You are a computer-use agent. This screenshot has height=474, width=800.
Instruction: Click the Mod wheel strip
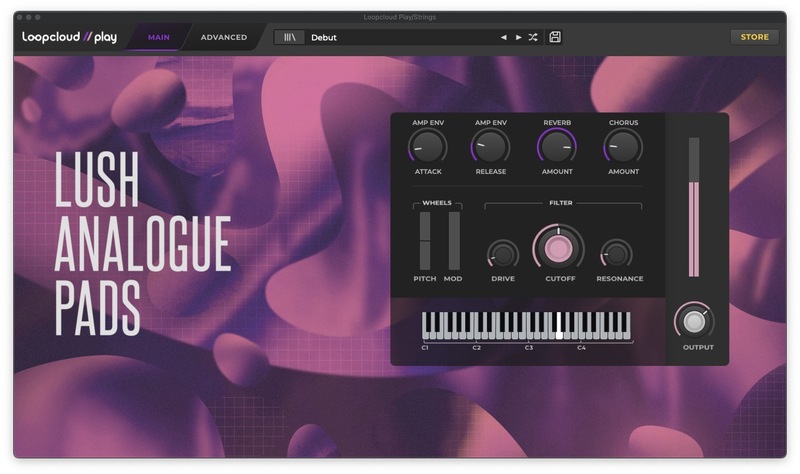[x=454, y=241]
